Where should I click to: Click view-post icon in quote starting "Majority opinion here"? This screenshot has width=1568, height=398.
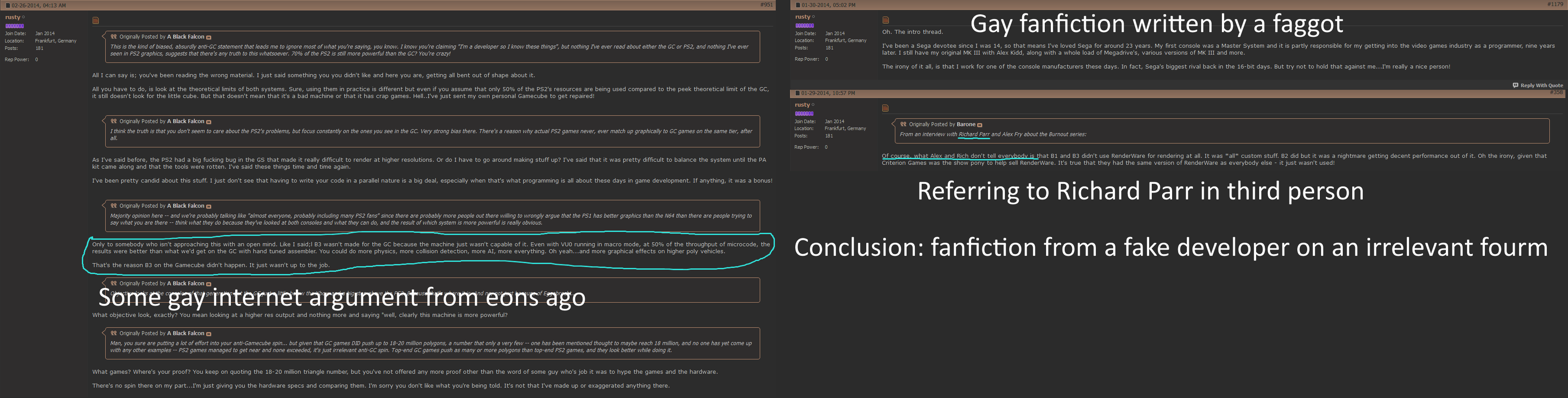(209, 207)
